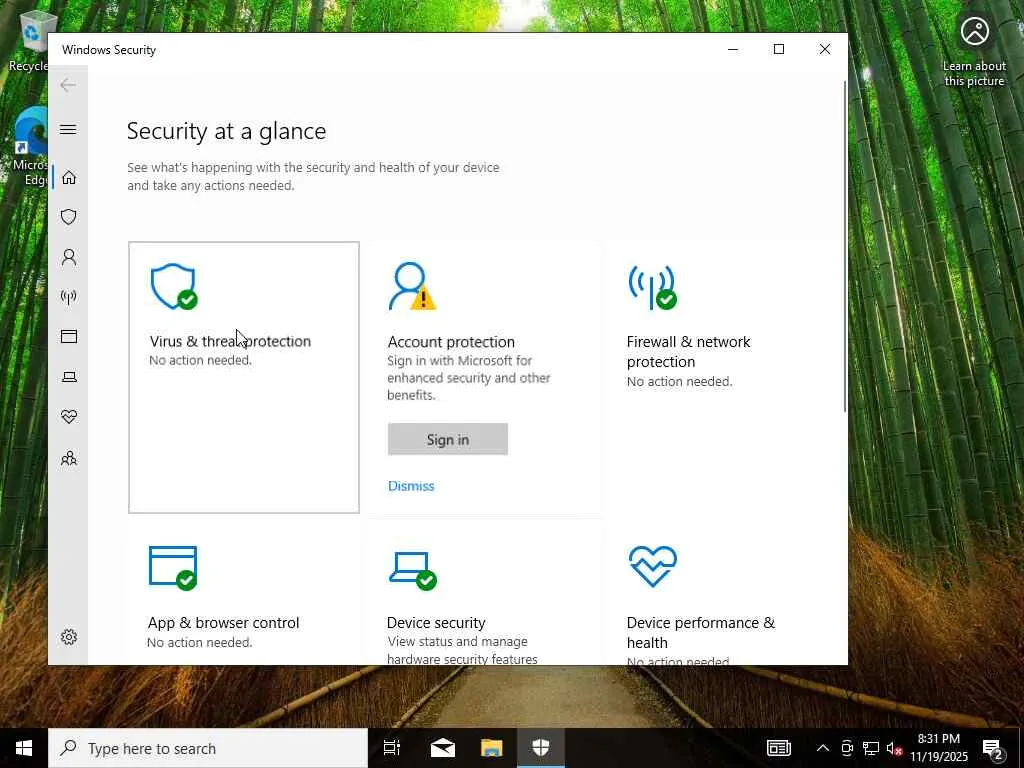Click the taskbar clock and date
This screenshot has width=1024, height=768.
point(938,748)
